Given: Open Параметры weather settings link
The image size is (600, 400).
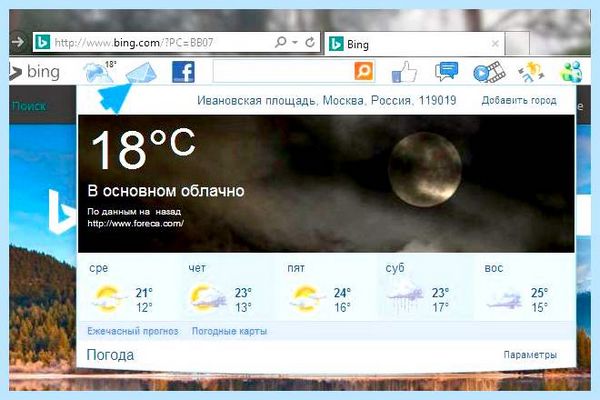Looking at the screenshot, I should [530, 355].
